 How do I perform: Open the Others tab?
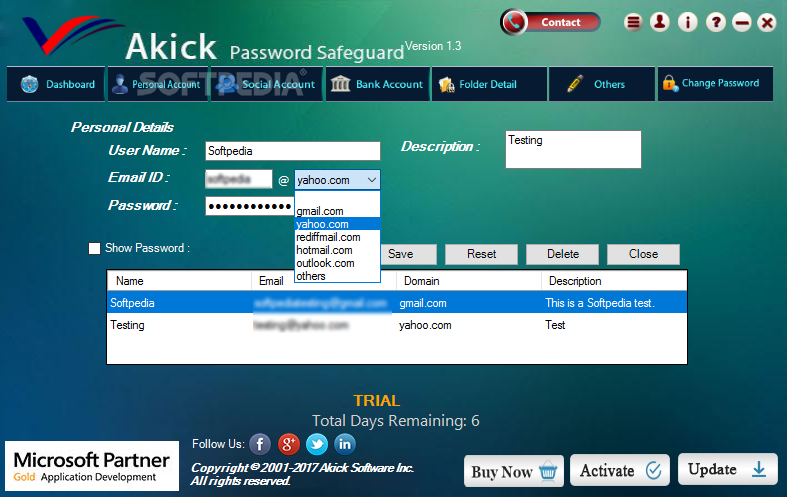coord(602,84)
